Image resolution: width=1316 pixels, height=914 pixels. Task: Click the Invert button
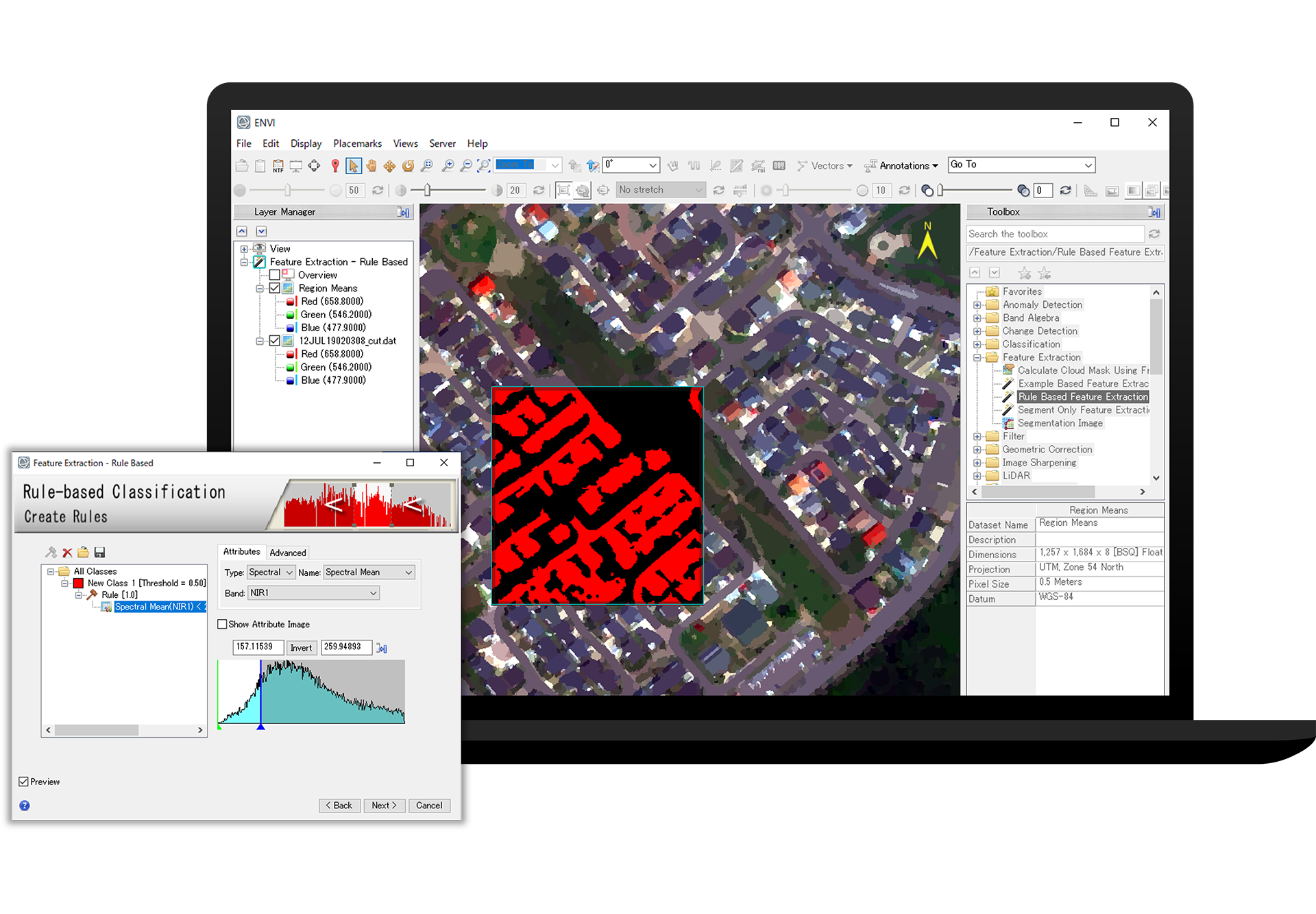[301, 647]
